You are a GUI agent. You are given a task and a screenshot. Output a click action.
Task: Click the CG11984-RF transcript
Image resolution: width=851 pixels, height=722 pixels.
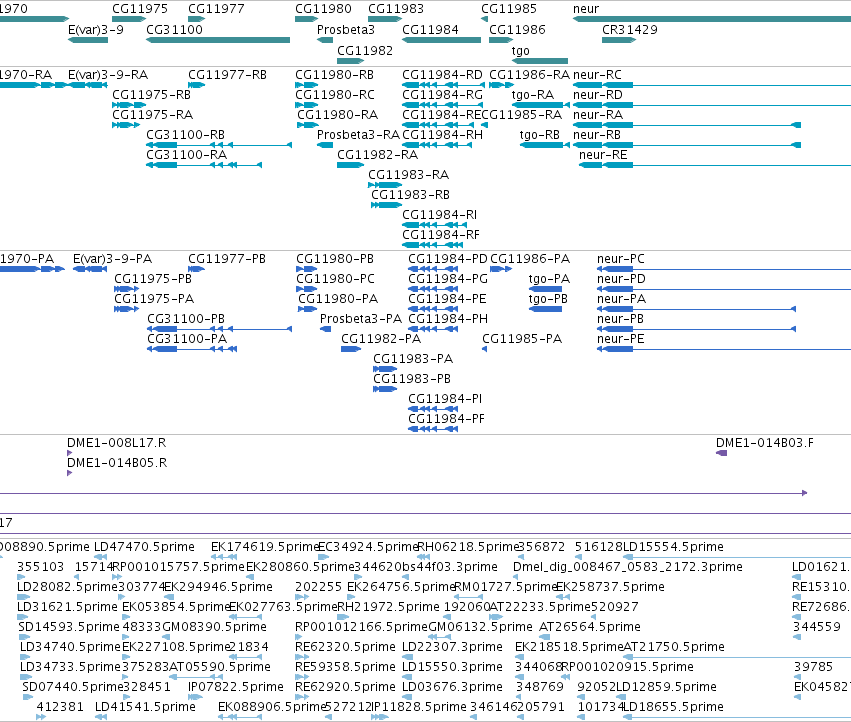point(433,245)
